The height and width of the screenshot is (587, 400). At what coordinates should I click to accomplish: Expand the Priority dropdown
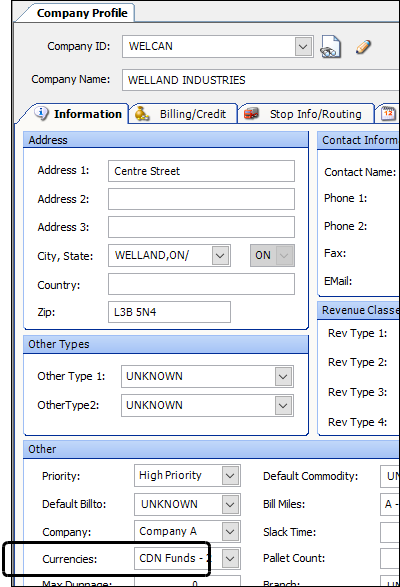230,476
